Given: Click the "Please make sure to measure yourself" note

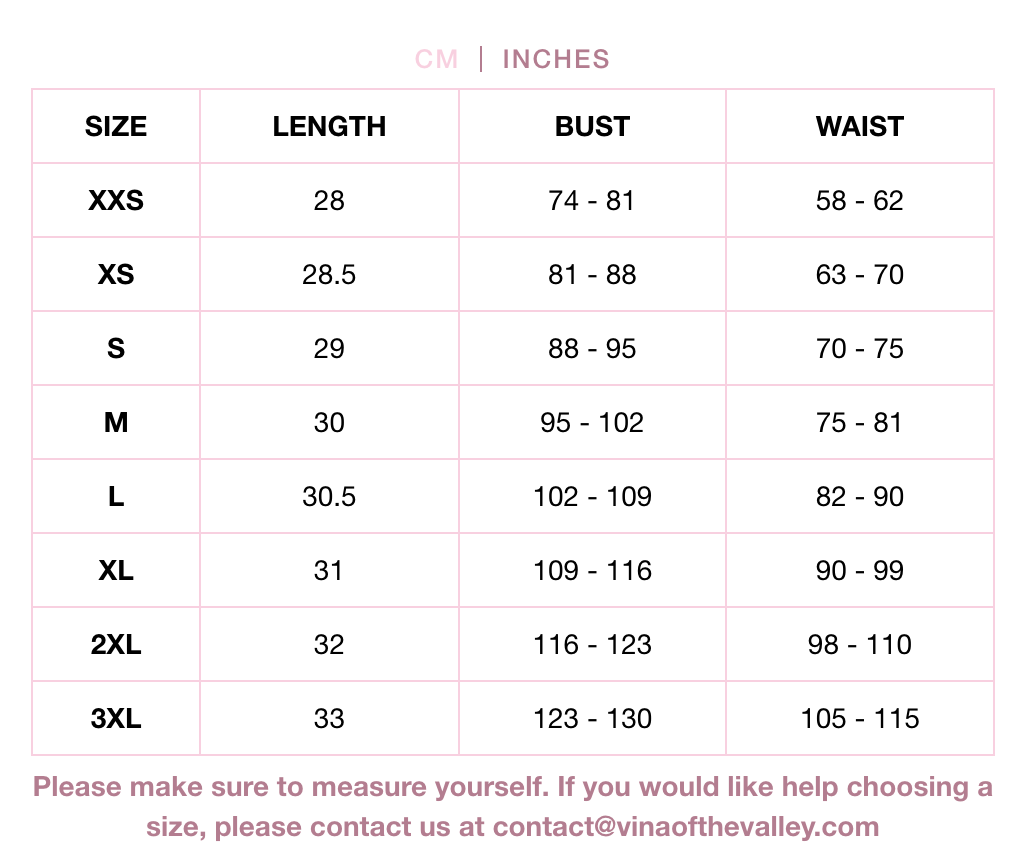Looking at the screenshot, I should point(290,787).
